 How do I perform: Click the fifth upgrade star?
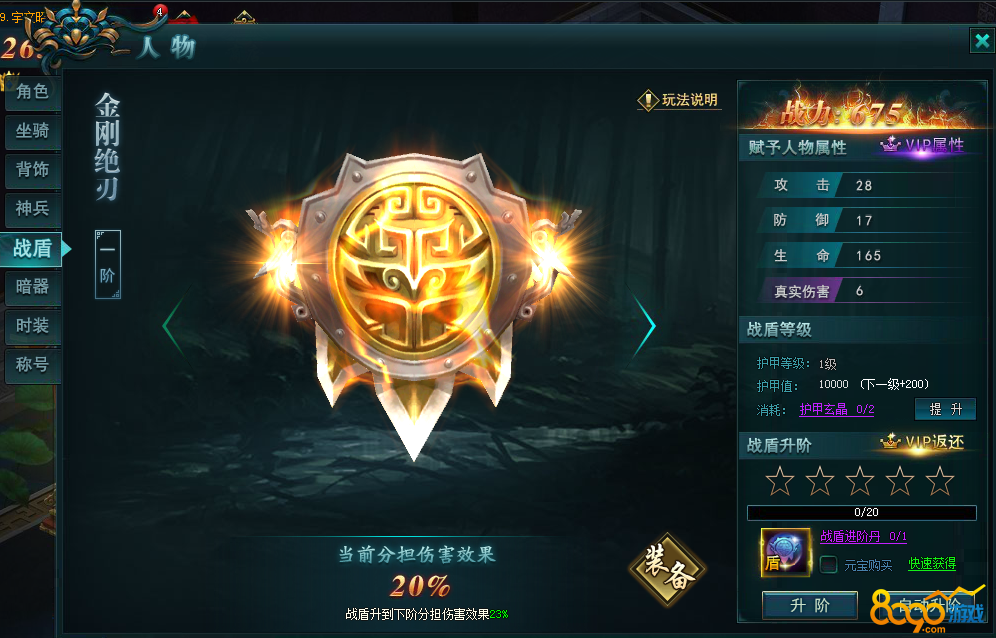(939, 481)
